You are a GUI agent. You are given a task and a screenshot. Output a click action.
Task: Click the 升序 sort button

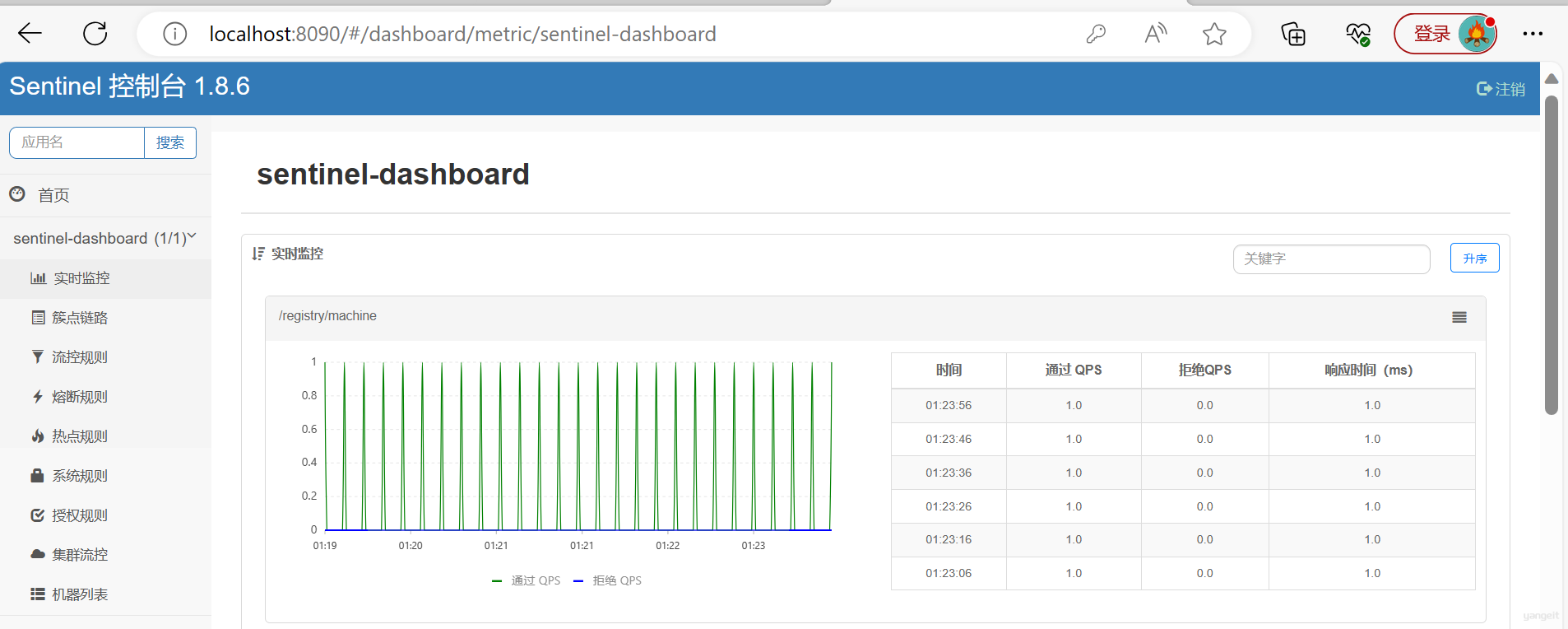(1474, 258)
